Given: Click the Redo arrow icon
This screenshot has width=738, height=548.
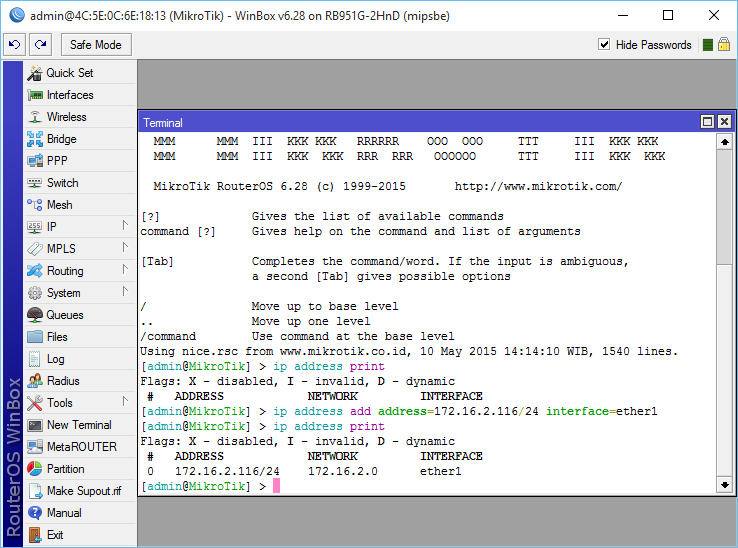Looking at the screenshot, I should [x=40, y=45].
